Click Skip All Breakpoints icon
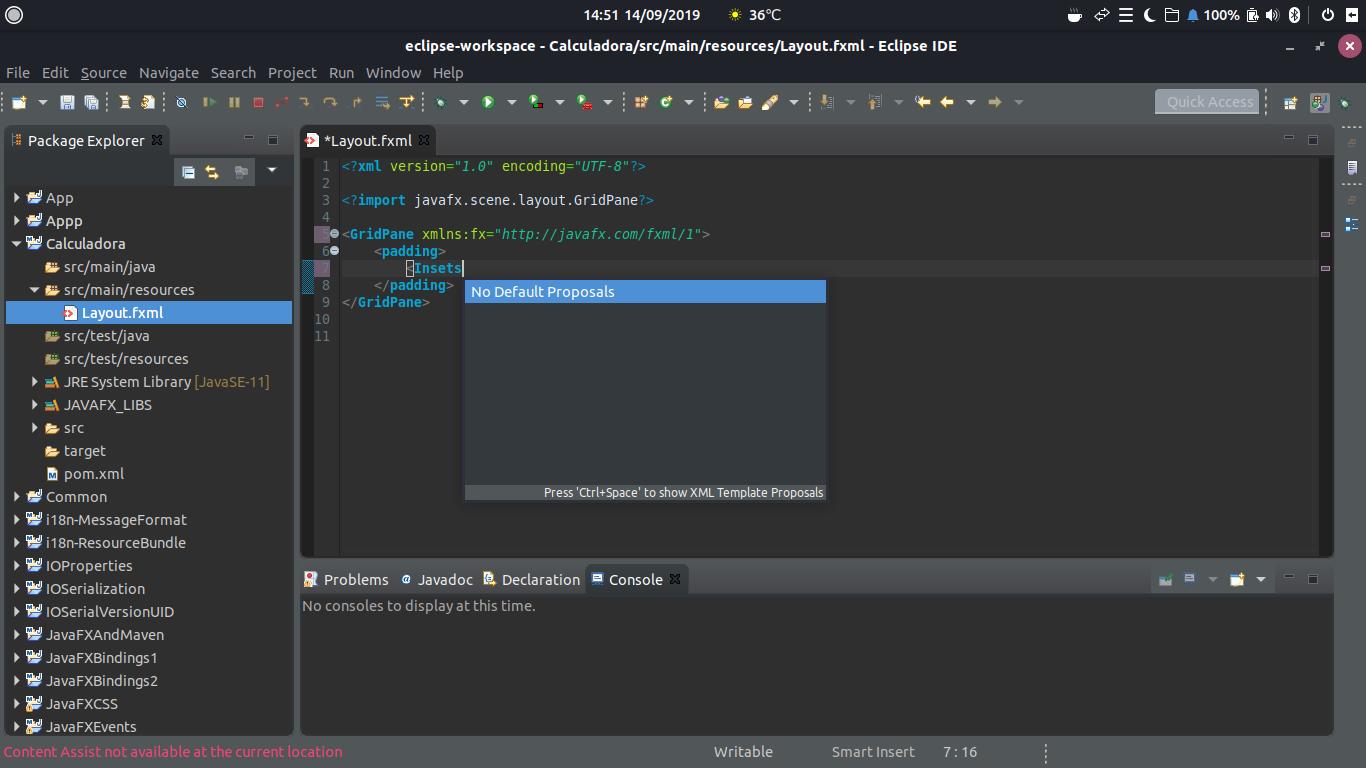The width and height of the screenshot is (1366, 768). coord(181,102)
